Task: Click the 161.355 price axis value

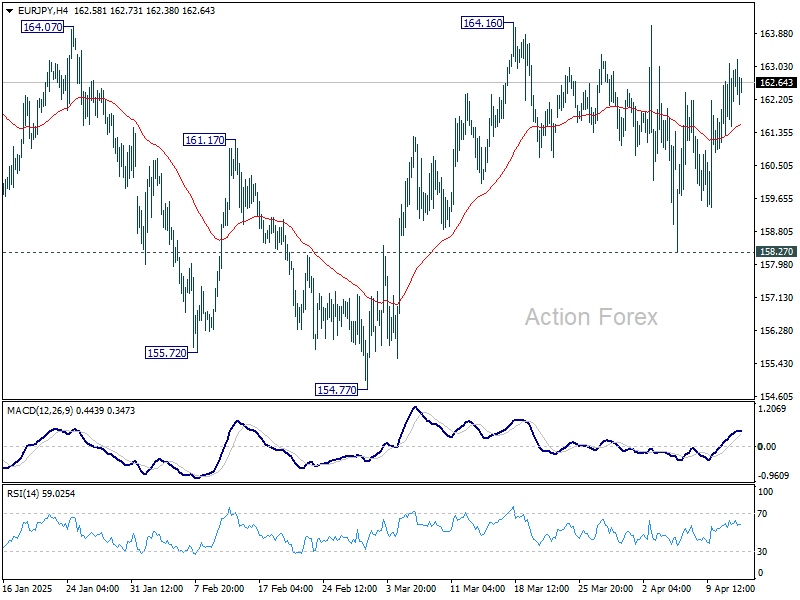Action: pyautogui.click(x=777, y=133)
